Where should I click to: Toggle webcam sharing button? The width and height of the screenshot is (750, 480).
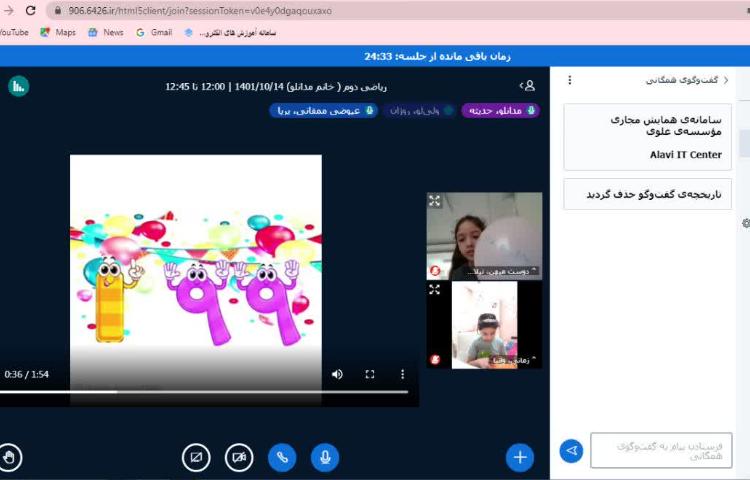239,458
